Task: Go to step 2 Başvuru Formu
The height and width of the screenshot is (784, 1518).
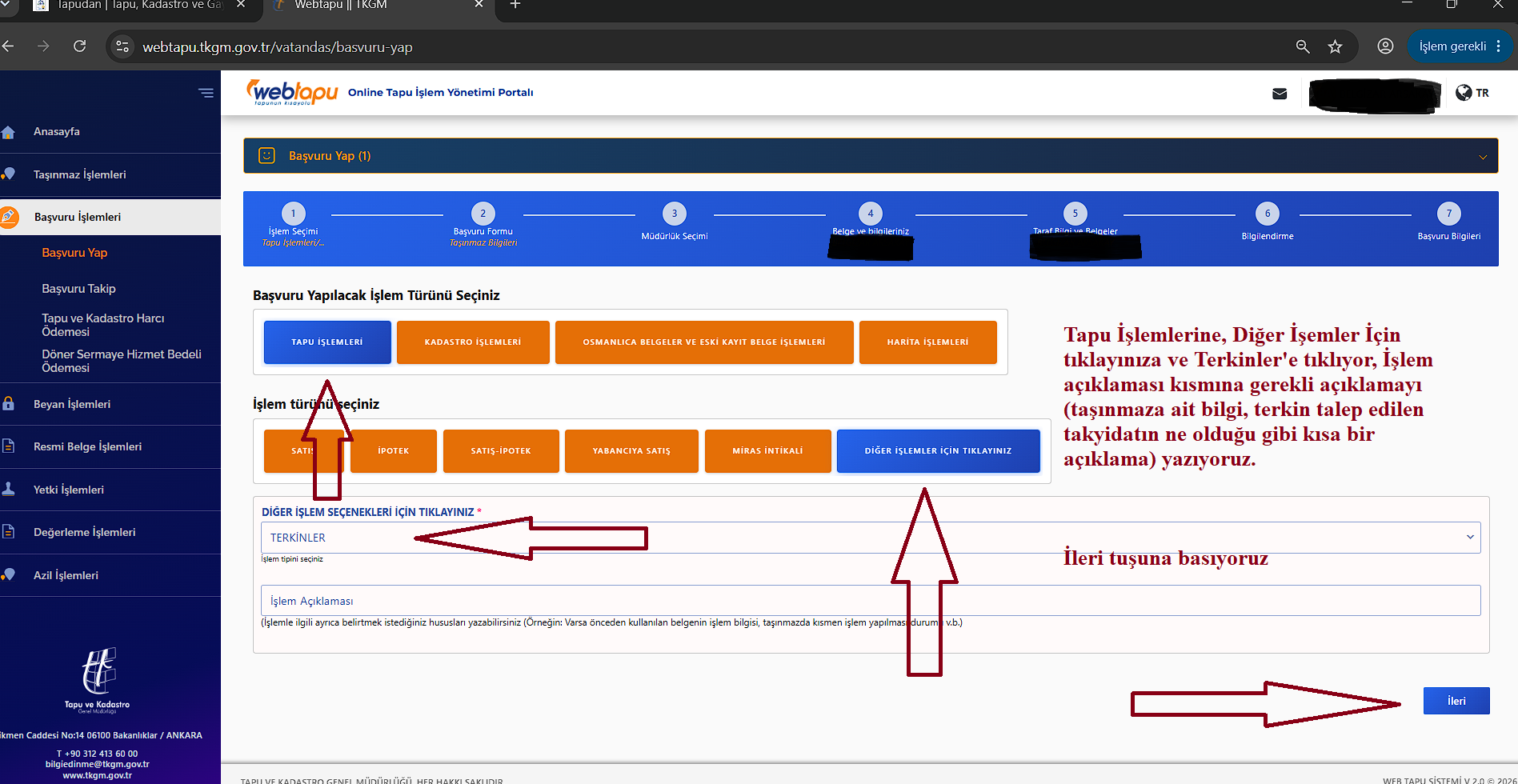Action: 483,214
